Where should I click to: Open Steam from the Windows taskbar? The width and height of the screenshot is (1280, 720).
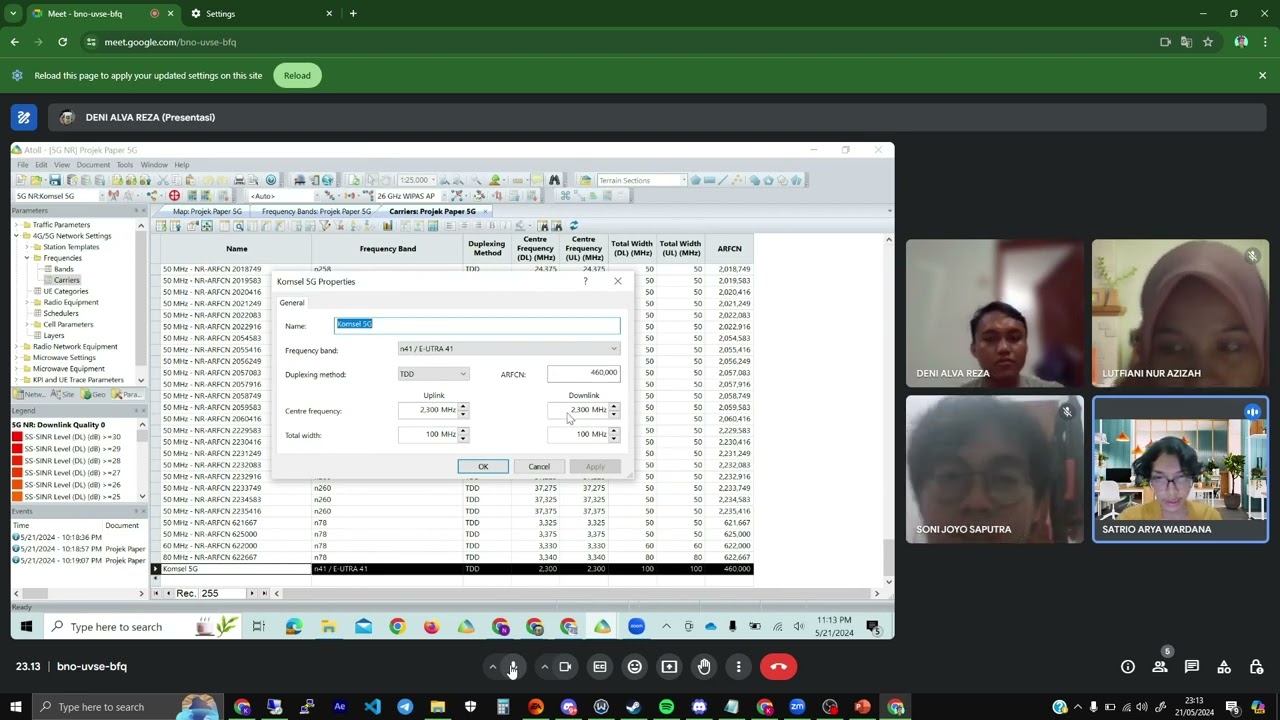tap(633, 707)
